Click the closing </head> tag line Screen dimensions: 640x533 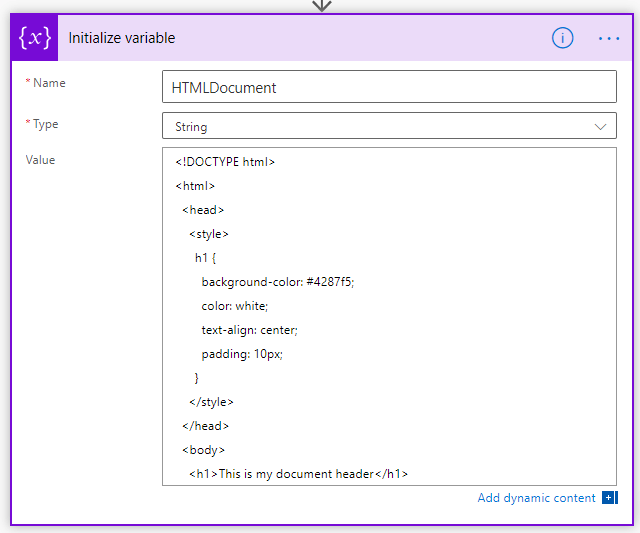coord(205,426)
